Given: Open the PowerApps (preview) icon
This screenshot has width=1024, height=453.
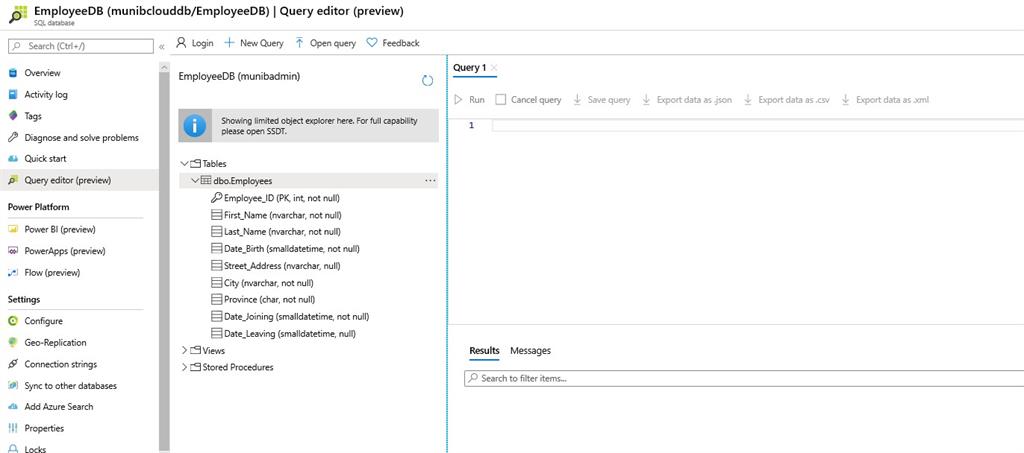Looking at the screenshot, I should [x=12, y=251].
